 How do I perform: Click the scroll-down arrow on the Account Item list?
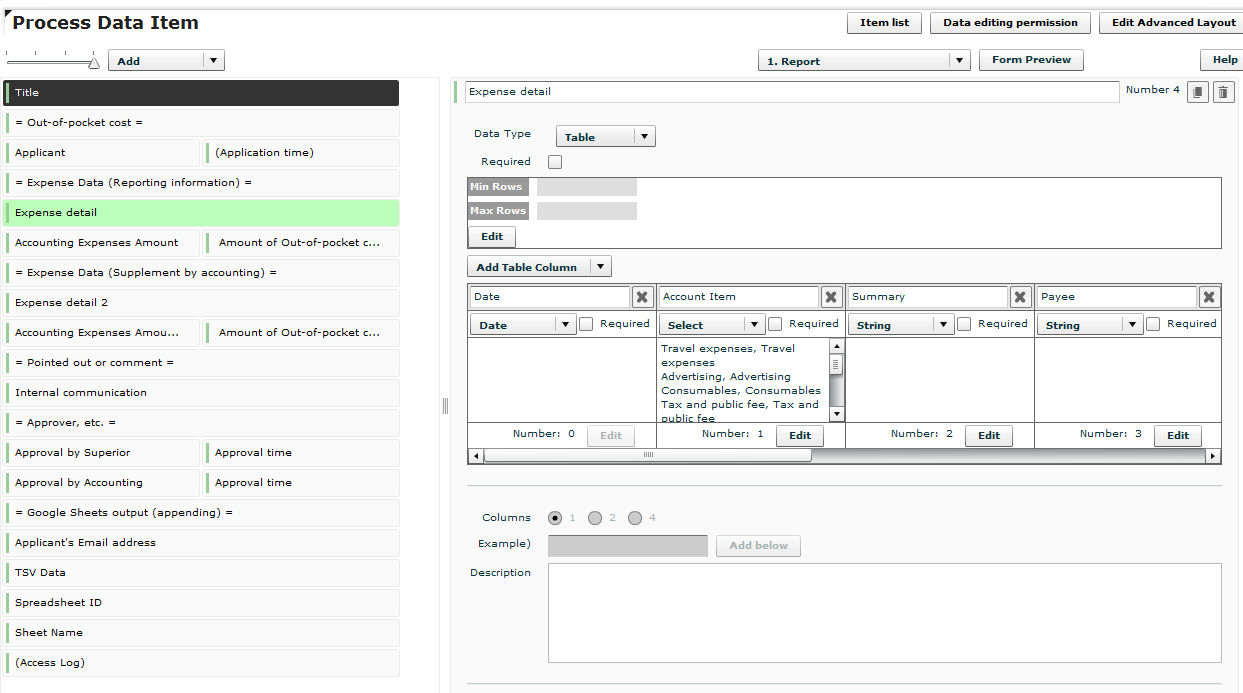(x=835, y=412)
